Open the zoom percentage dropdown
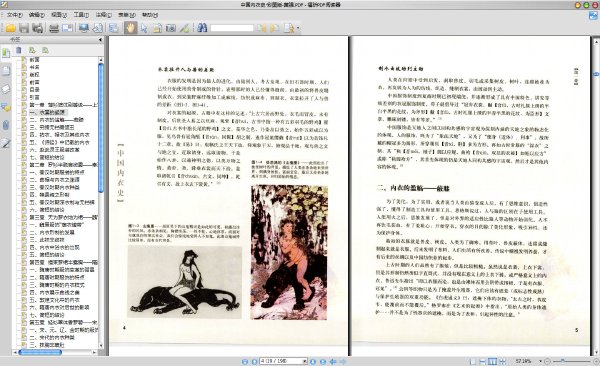 pos(541,361)
